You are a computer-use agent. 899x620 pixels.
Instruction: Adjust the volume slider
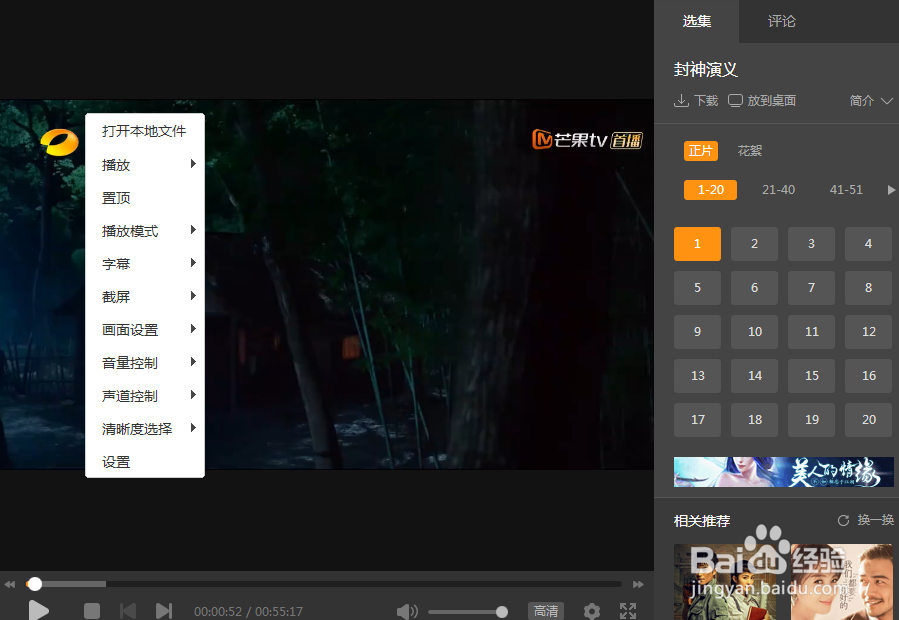pos(467,612)
